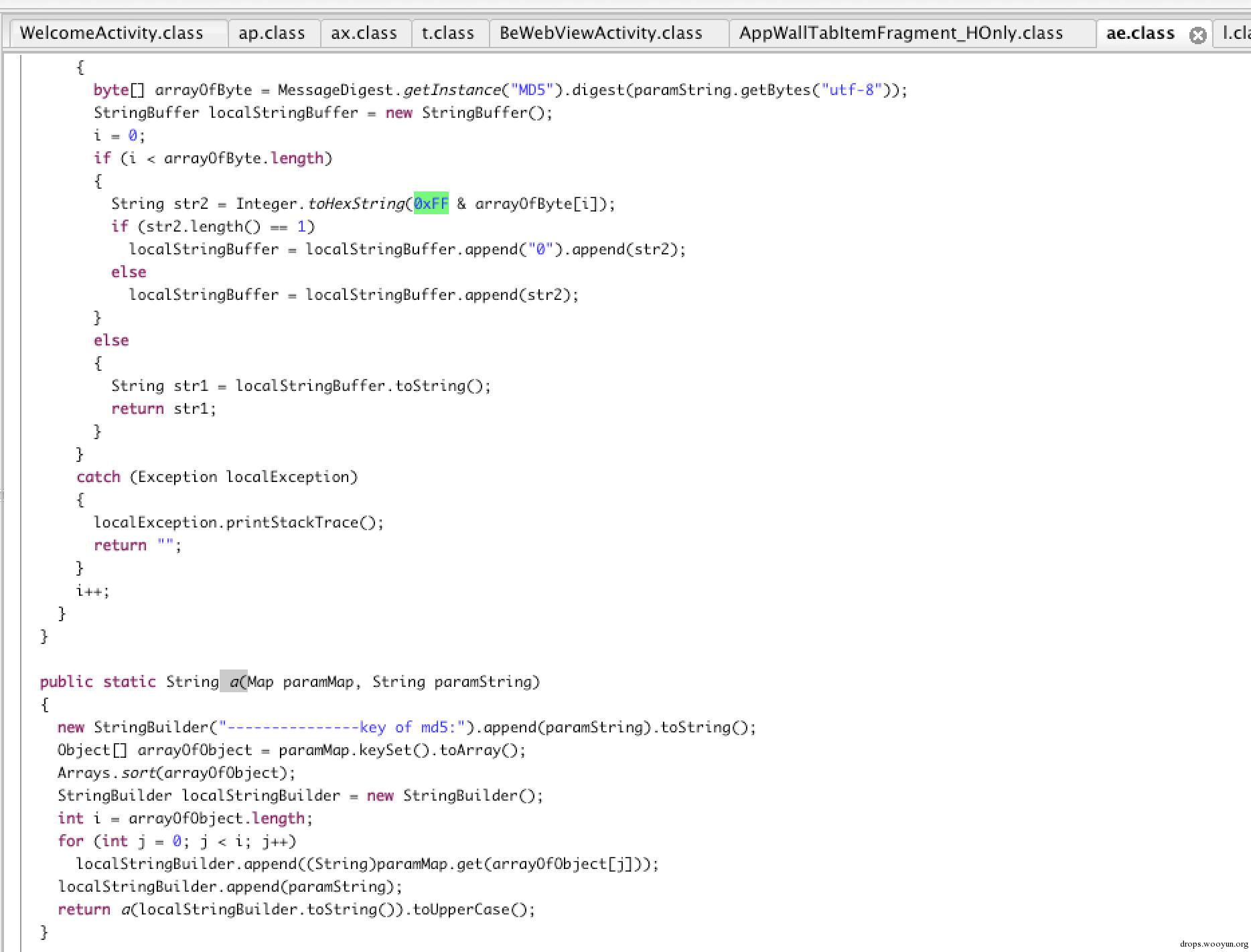Click the ae.class tab label

pos(1140,33)
